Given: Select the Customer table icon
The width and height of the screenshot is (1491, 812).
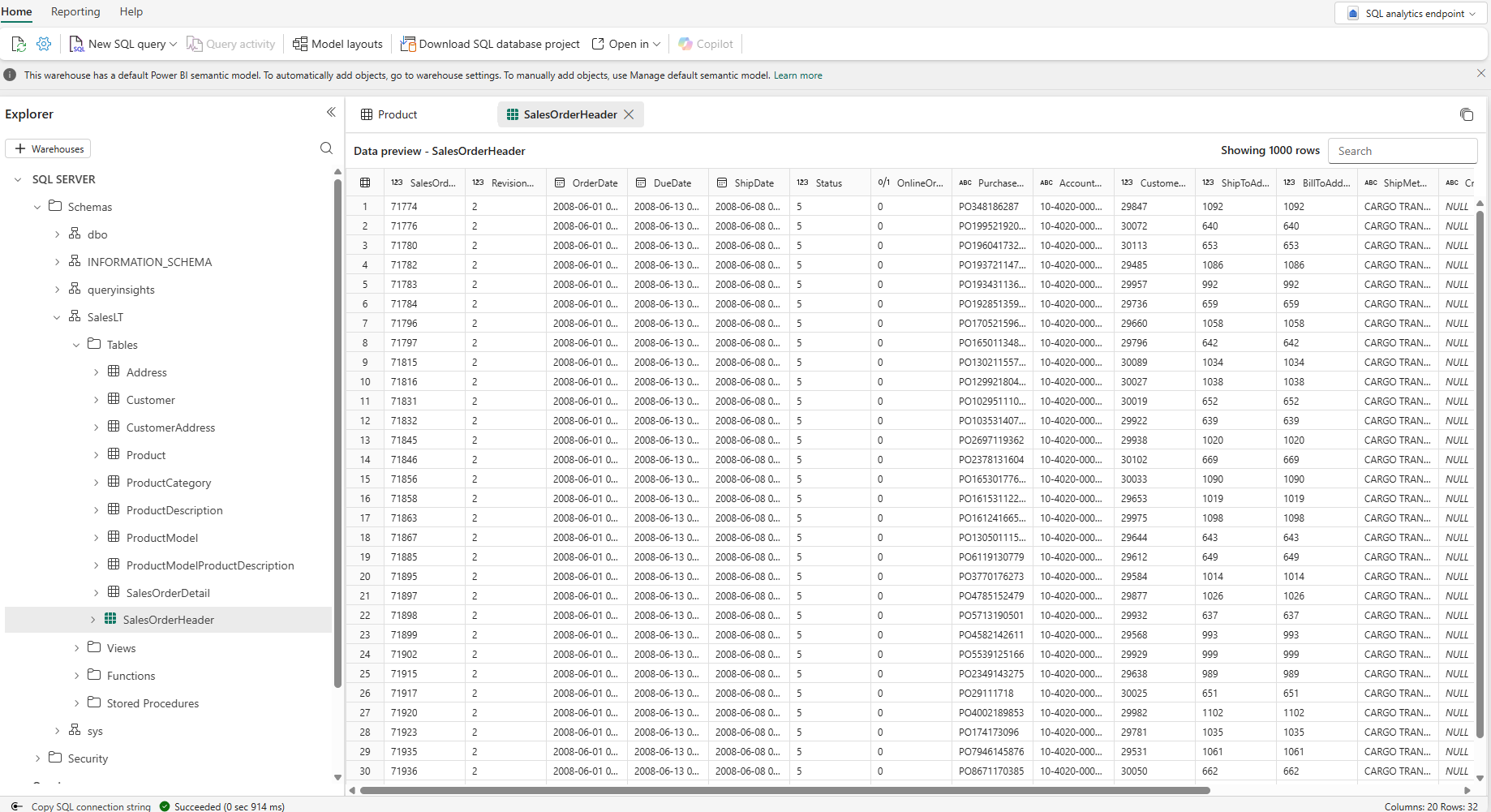Looking at the screenshot, I should tap(114, 399).
